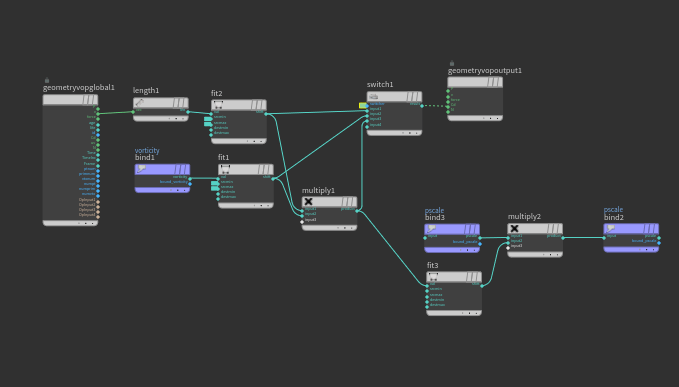Click the lock icon above geometryvopoutput1
The width and height of the screenshot is (679, 387).
click(x=452, y=63)
